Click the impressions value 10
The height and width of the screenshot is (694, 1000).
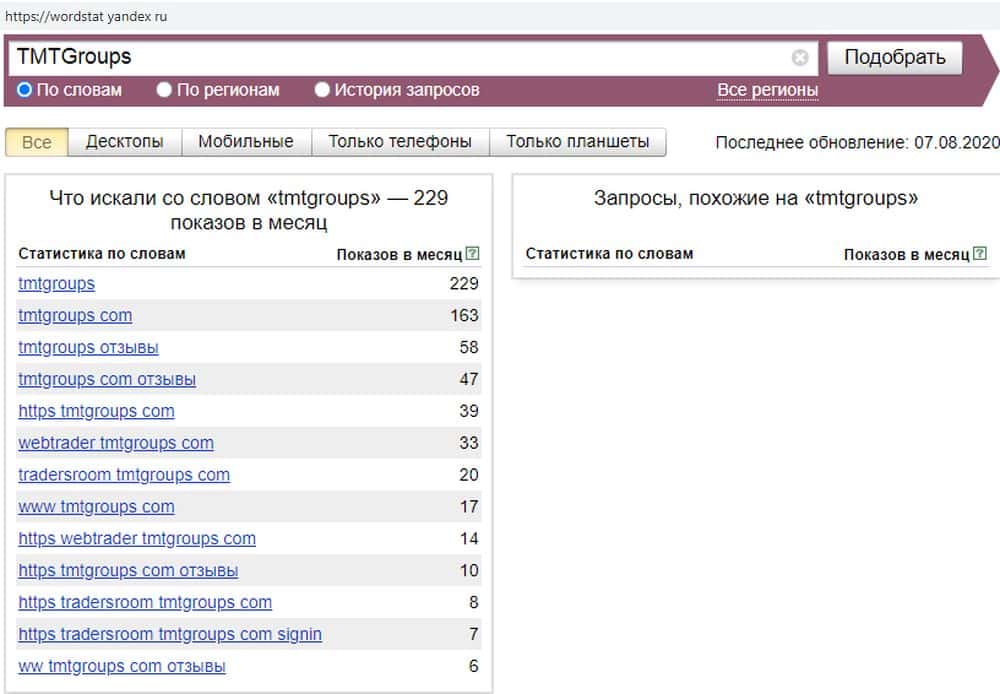coord(469,571)
